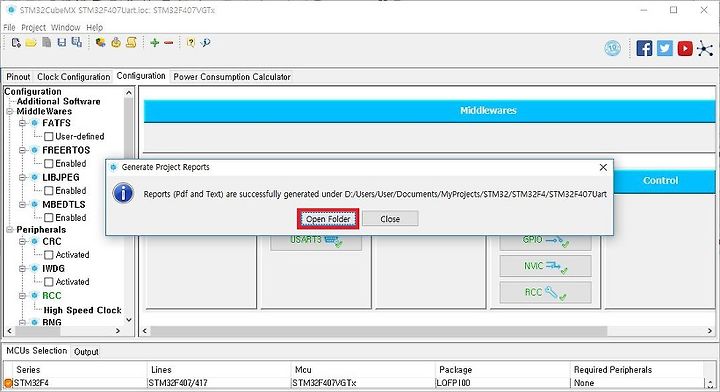Click the green plus icon
The image size is (720, 392).
click(155, 43)
